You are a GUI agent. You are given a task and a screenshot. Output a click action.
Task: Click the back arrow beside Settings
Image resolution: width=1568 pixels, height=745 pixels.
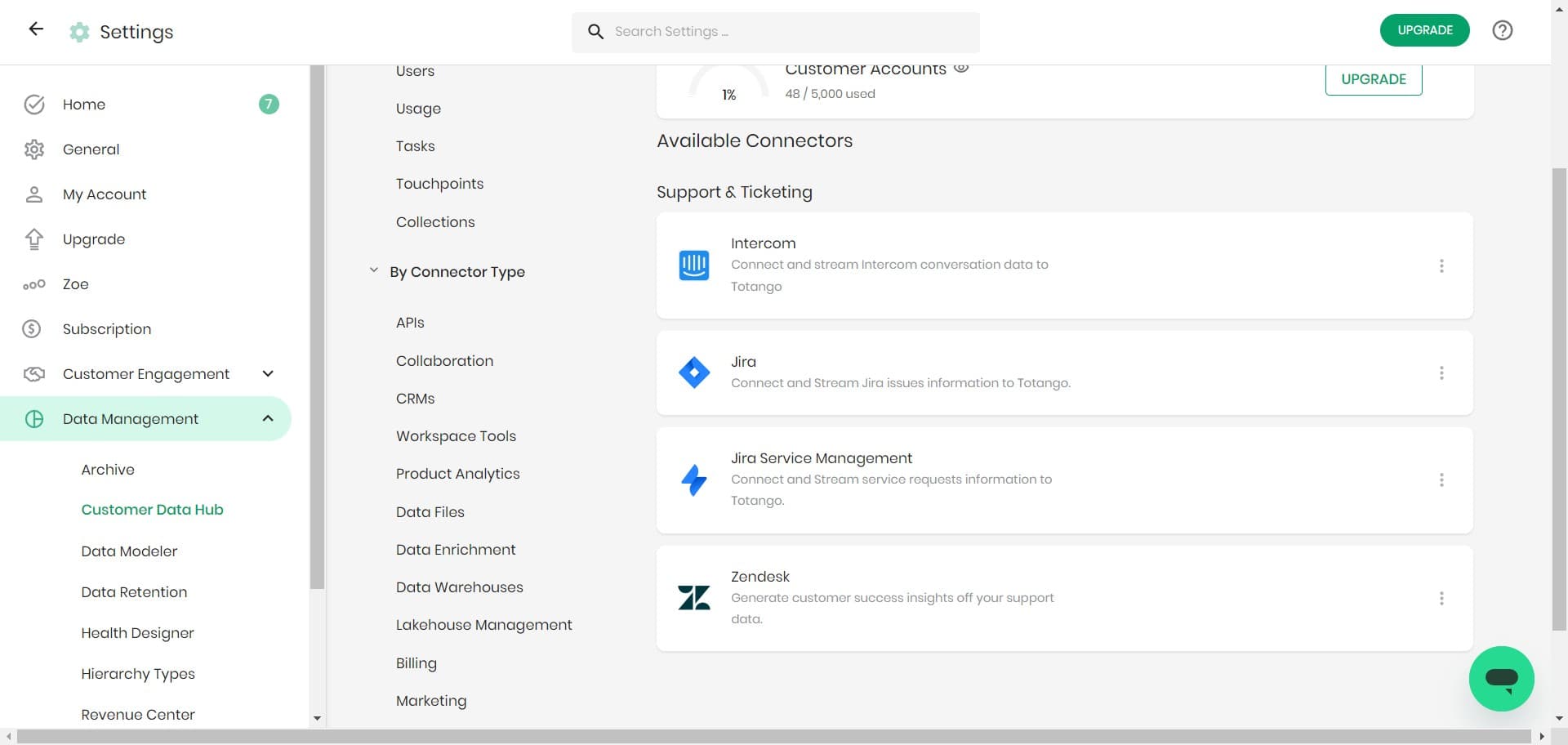tap(36, 30)
